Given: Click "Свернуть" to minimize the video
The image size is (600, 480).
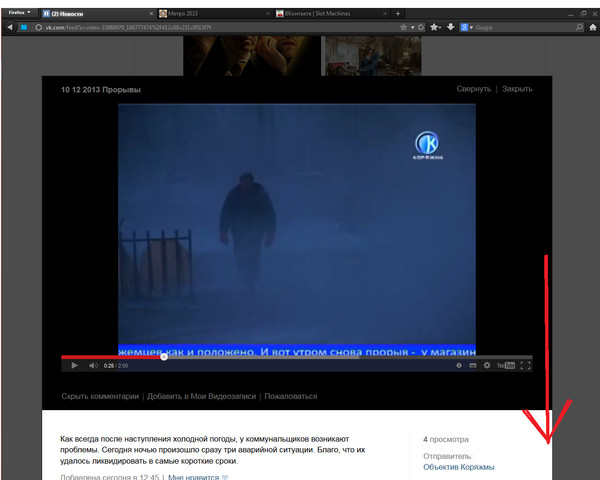Looking at the screenshot, I should coord(473,89).
